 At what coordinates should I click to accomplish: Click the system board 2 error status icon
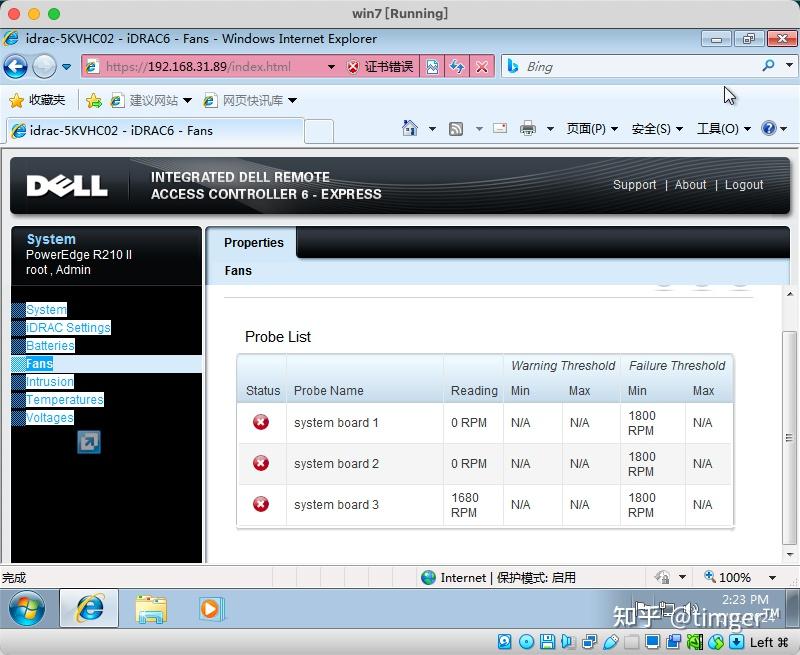click(x=261, y=463)
